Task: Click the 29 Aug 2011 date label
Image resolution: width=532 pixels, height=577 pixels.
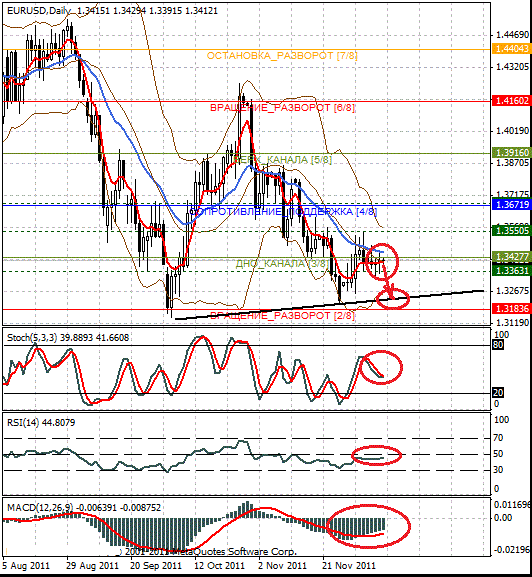Action: click(93, 565)
